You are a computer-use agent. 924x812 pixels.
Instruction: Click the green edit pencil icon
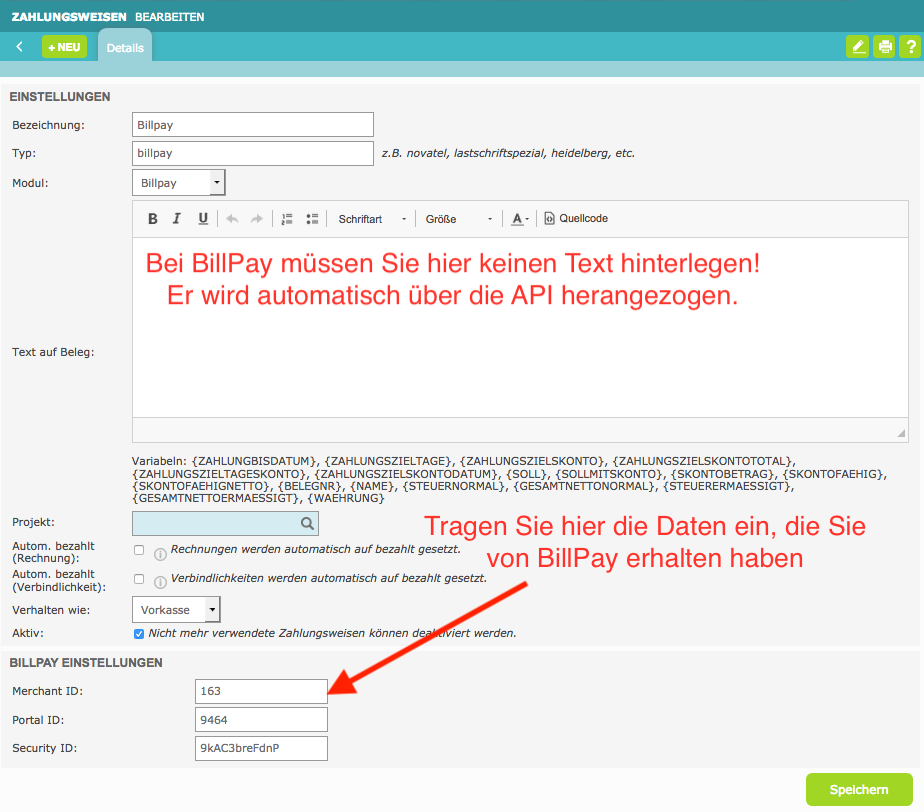(857, 47)
